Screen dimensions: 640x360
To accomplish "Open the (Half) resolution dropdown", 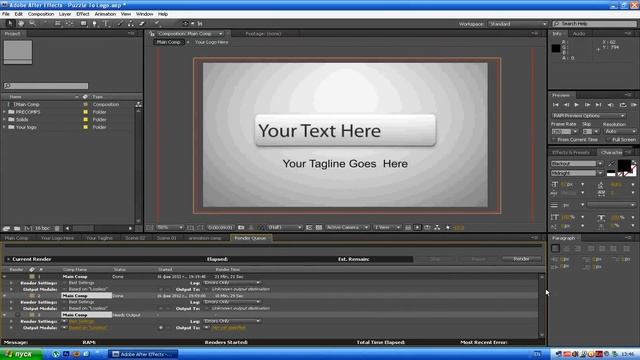I will point(284,227).
